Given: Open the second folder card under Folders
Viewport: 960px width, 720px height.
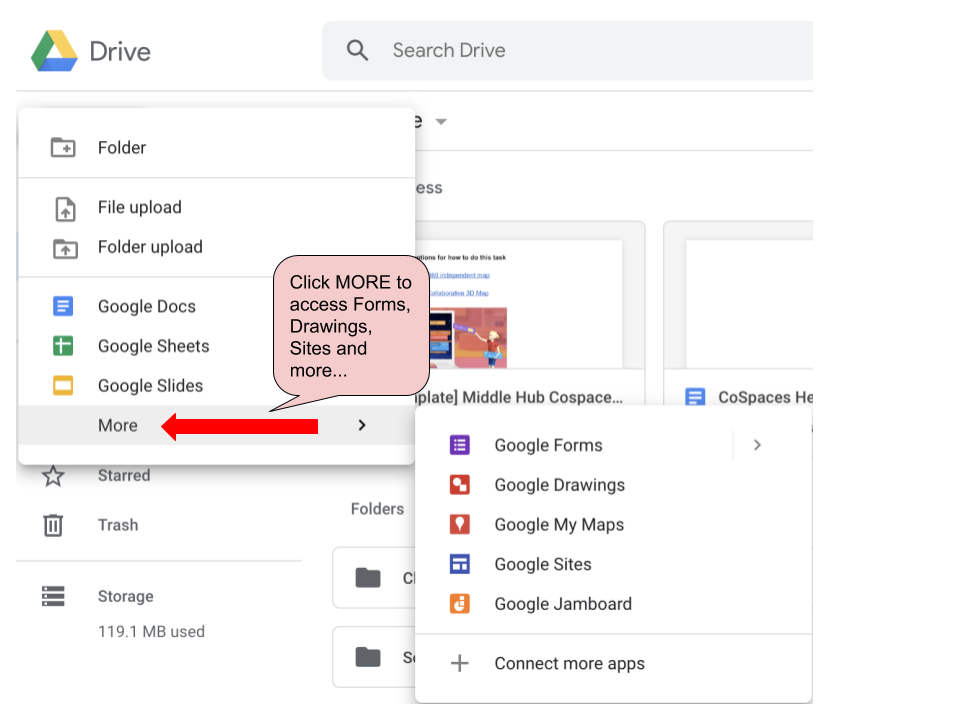Looking at the screenshot, I should [374, 657].
